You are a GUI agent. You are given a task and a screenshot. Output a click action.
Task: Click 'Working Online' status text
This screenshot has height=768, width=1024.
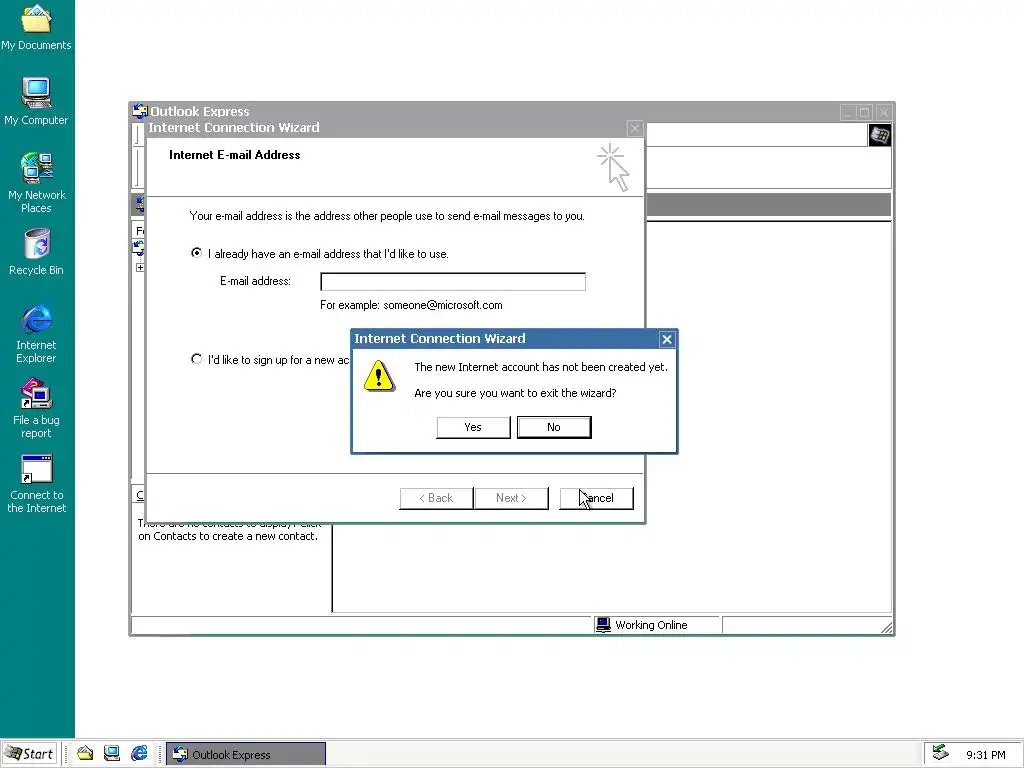[651, 625]
